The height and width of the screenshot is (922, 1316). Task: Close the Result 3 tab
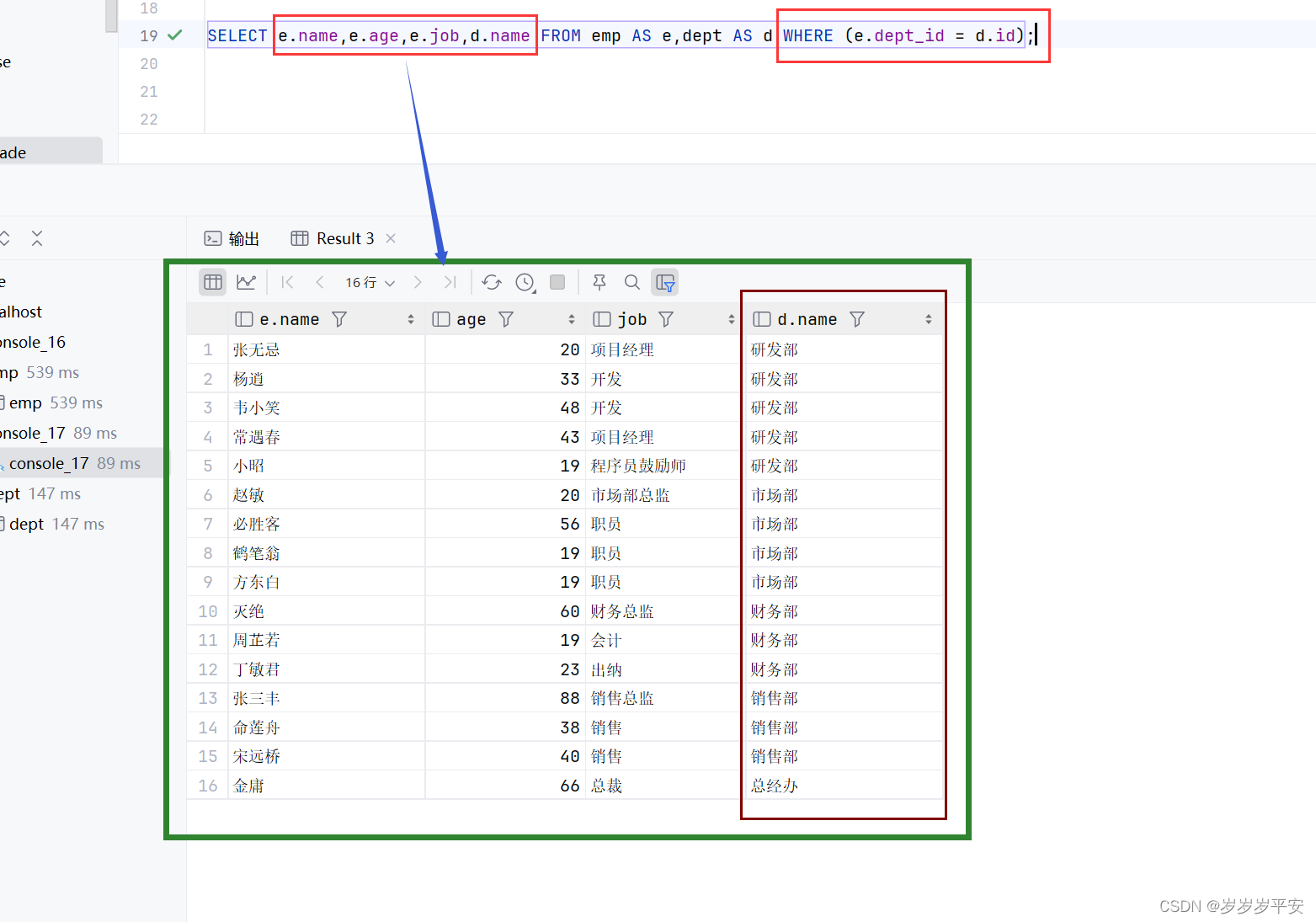tap(391, 238)
